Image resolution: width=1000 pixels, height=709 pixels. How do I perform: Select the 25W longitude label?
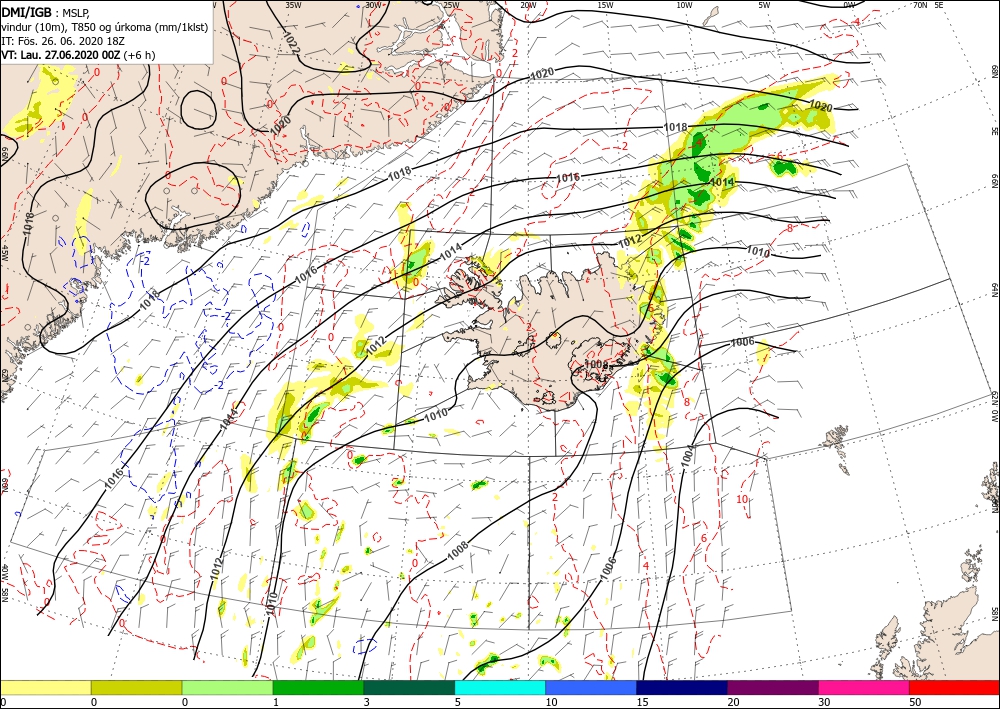(x=450, y=5)
